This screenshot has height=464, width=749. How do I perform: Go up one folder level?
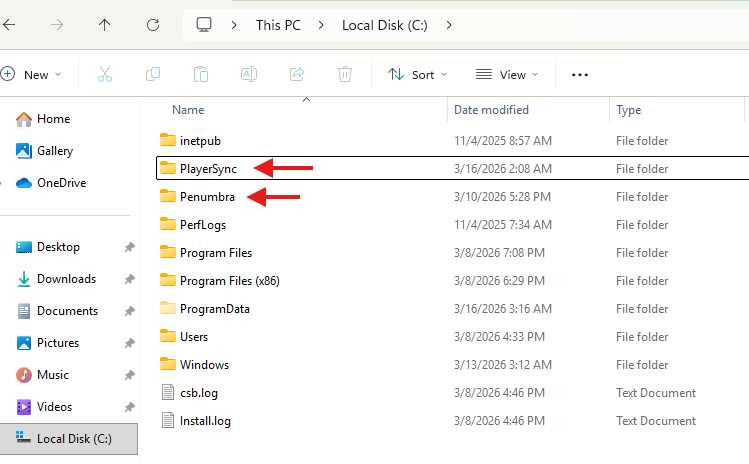[x=105, y=24]
